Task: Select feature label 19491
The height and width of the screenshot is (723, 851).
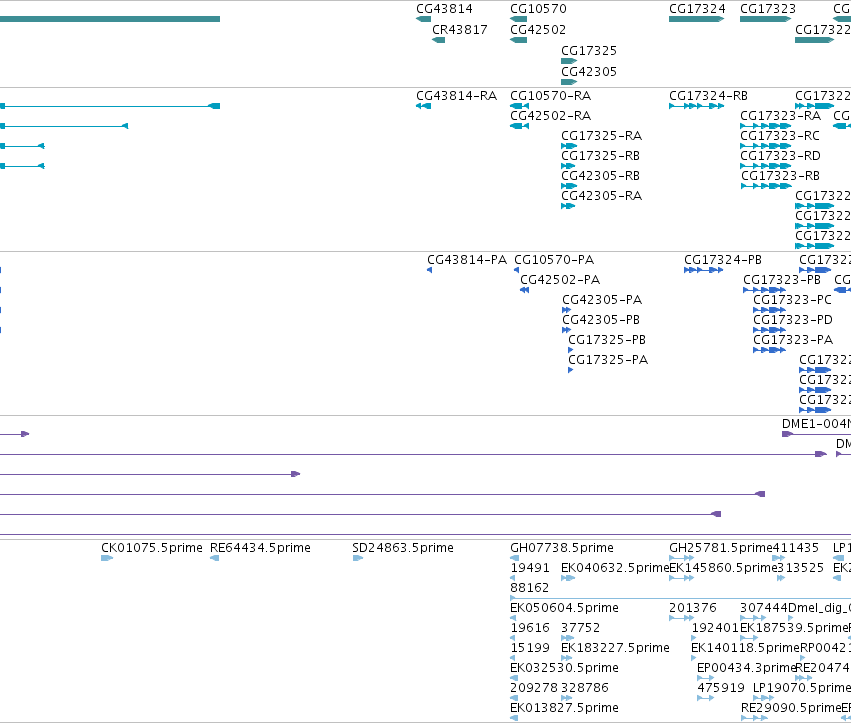Action: click(530, 568)
